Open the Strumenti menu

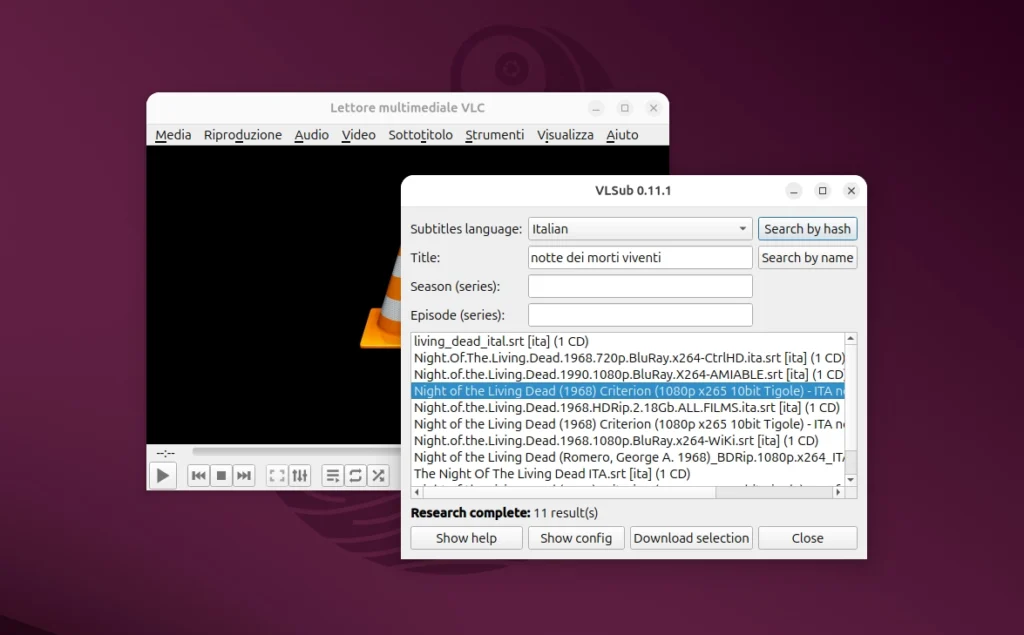[495, 134]
